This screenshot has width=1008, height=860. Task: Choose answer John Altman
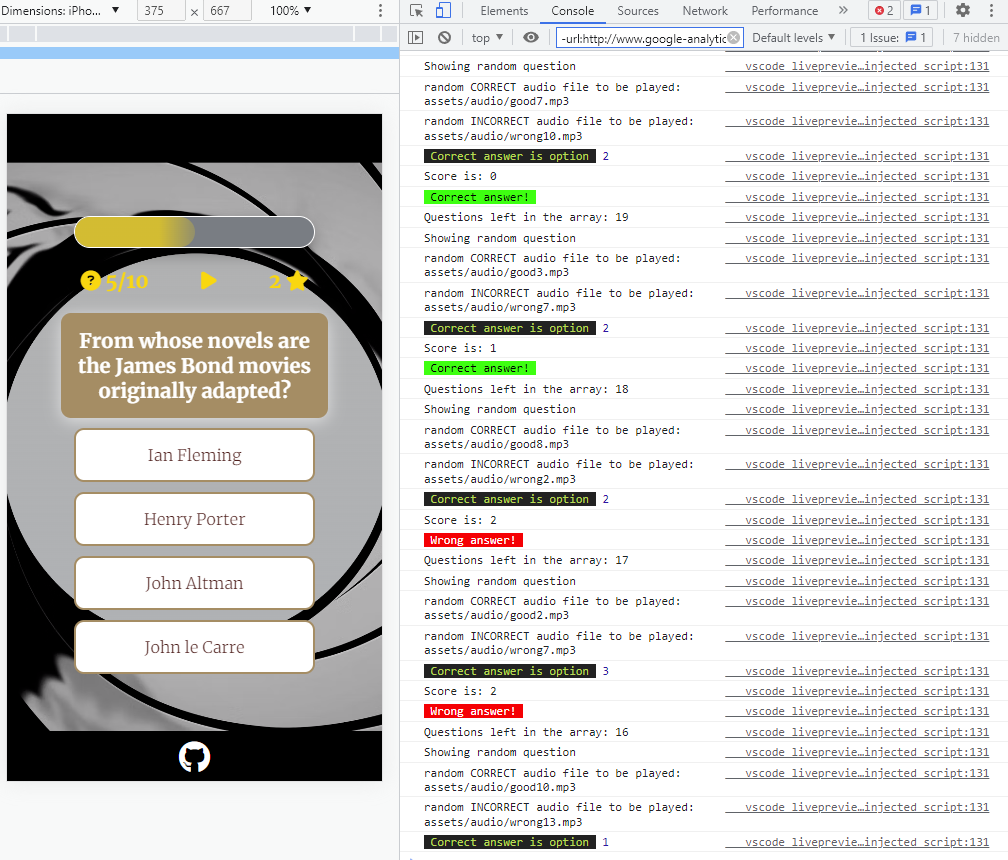(x=194, y=583)
